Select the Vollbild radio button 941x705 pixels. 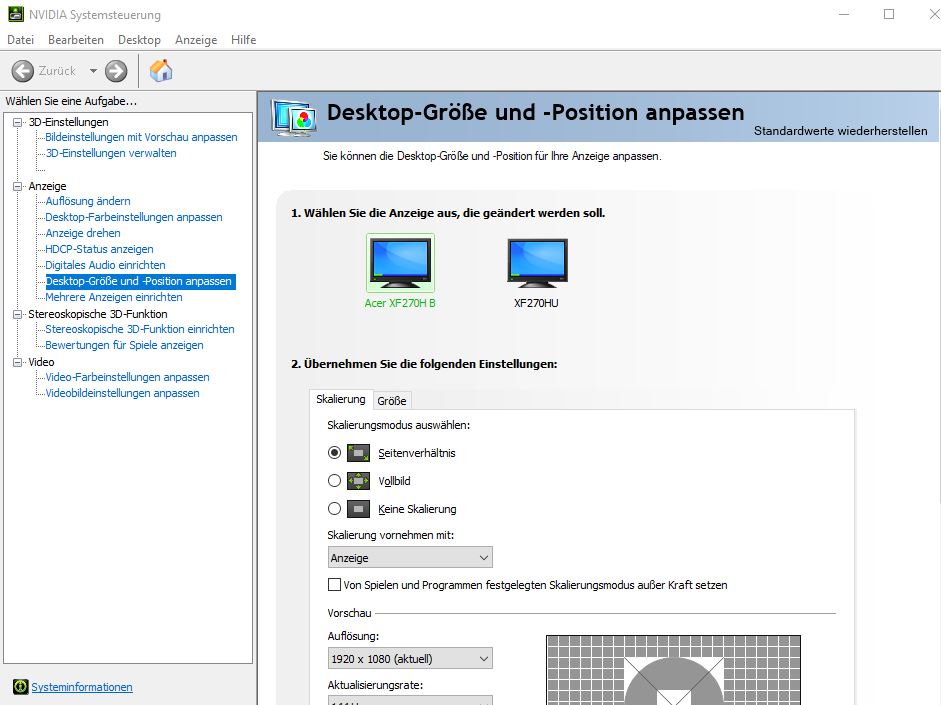334,481
